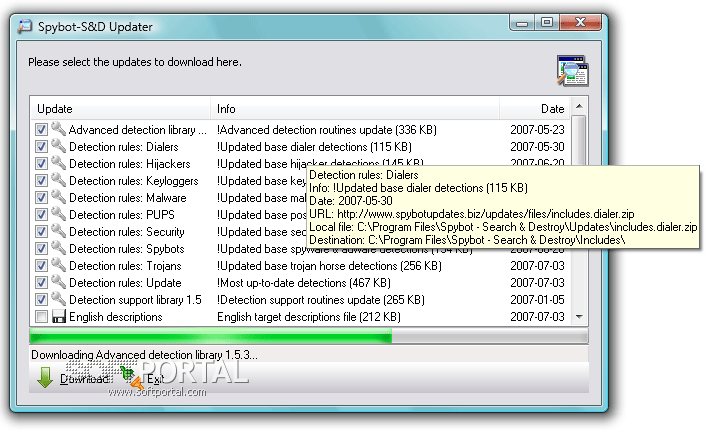Uncheck Detection rules: Trojans checkbox
The width and height of the screenshot is (716, 432).
click(41, 265)
